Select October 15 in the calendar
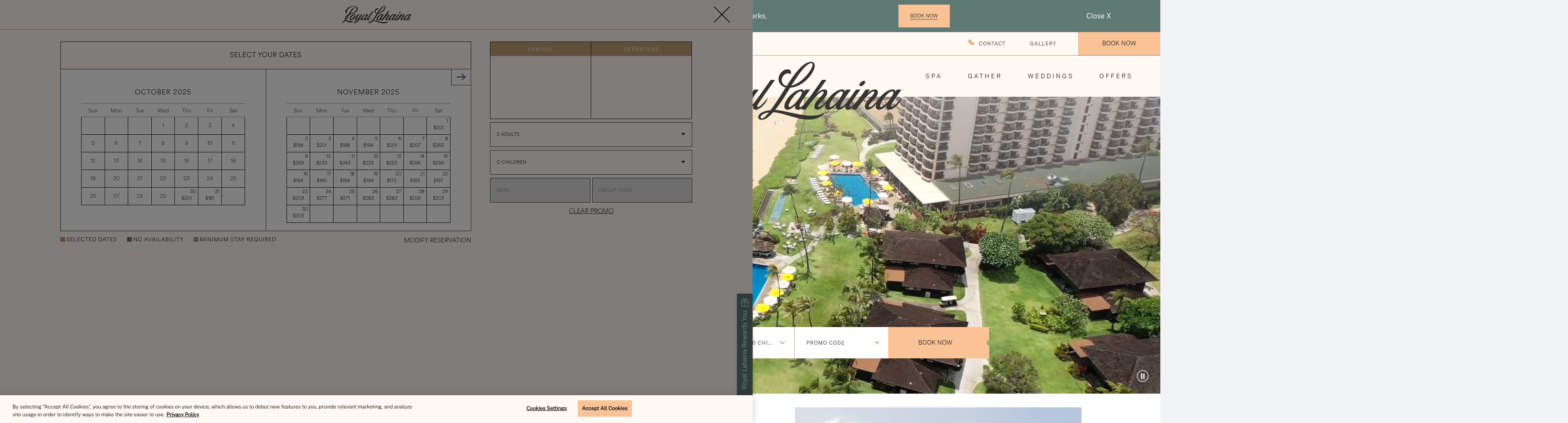 [163, 161]
